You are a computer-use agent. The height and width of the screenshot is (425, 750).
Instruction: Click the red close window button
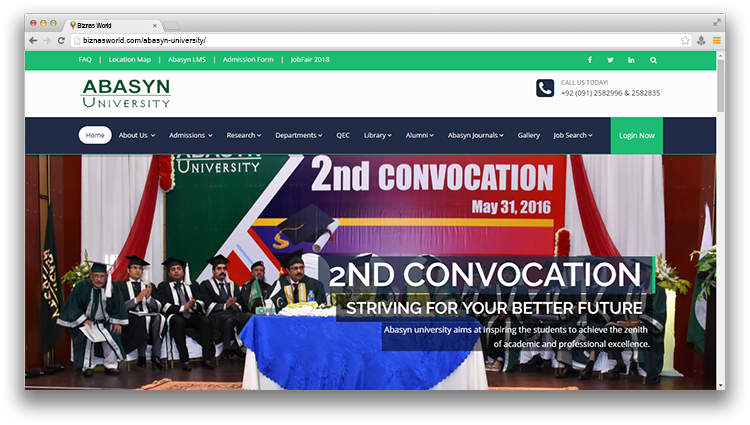(33, 22)
